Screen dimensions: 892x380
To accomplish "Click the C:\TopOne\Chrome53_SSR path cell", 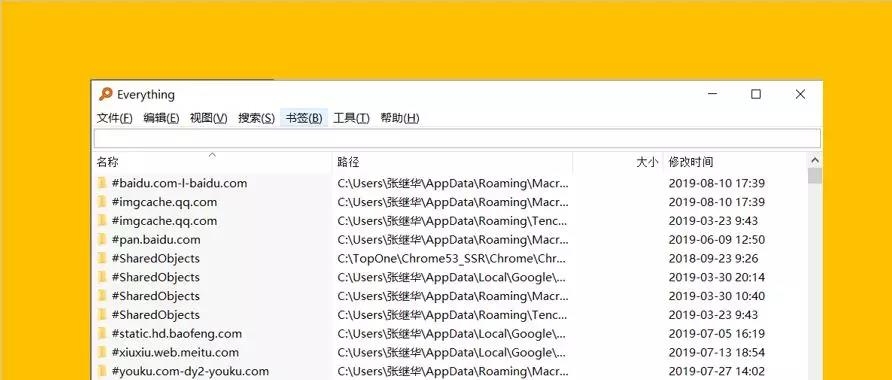I will (453, 258).
